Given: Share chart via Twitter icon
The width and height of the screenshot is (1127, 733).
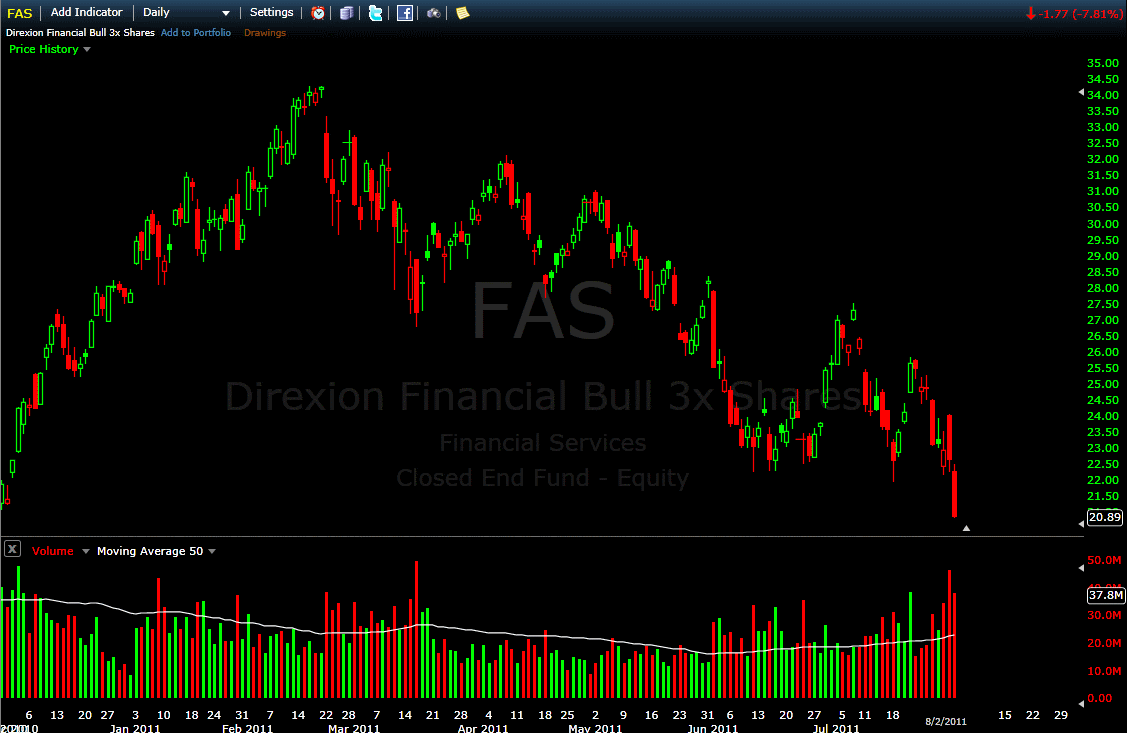Looking at the screenshot, I should (375, 12).
